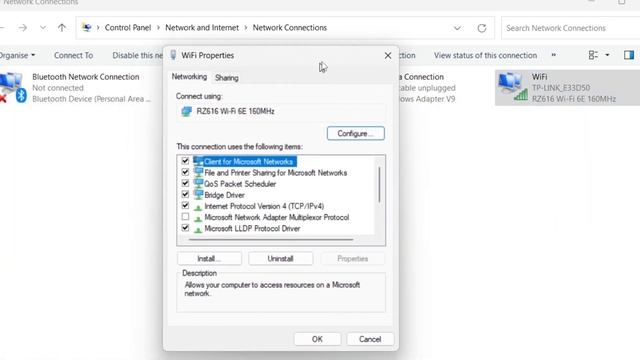Toggle Bridge Driver checkbox
Image resolution: width=640 pixels, height=360 pixels.
[185, 194]
